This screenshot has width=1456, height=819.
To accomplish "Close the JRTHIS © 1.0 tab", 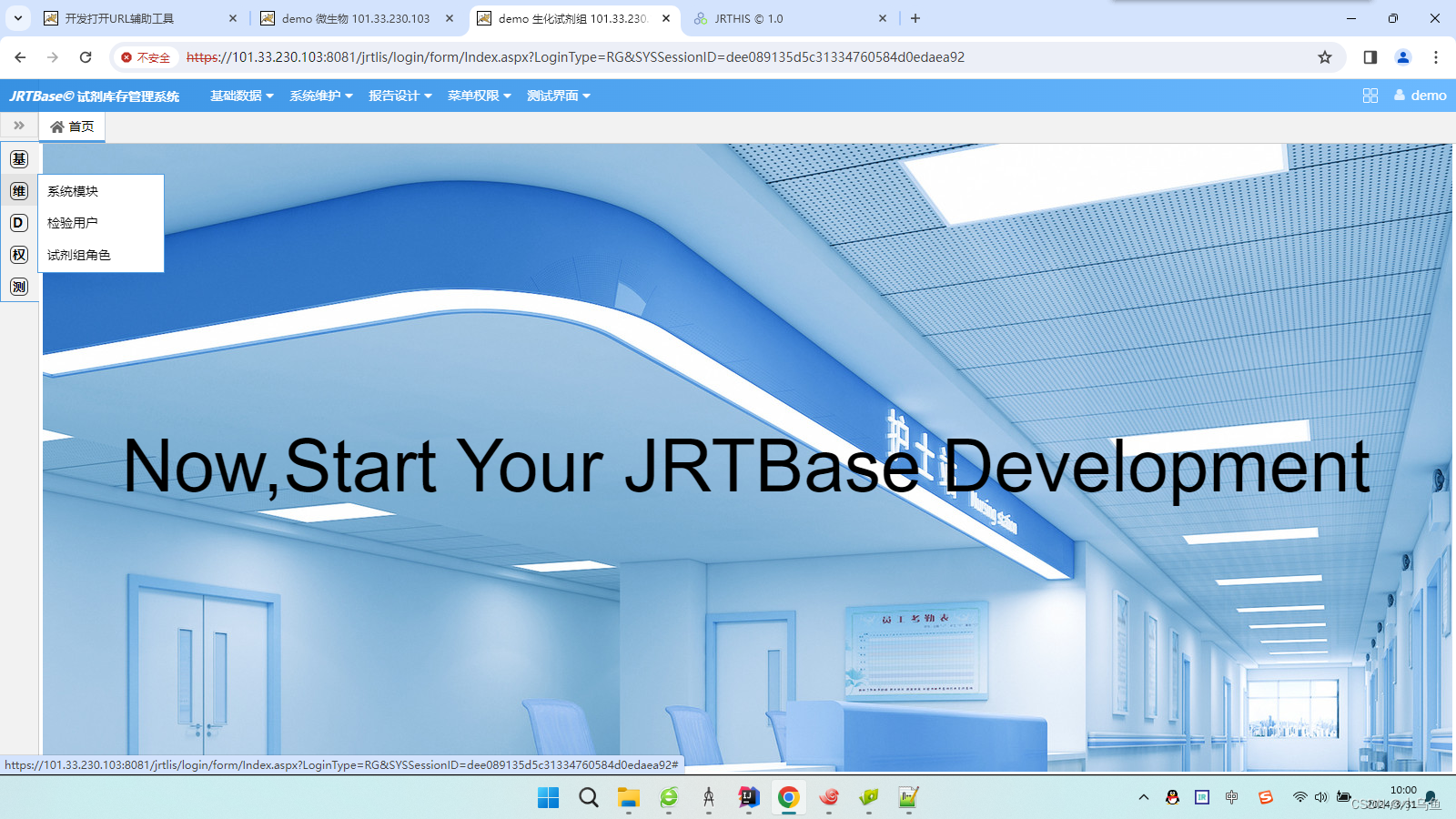I will (x=883, y=18).
